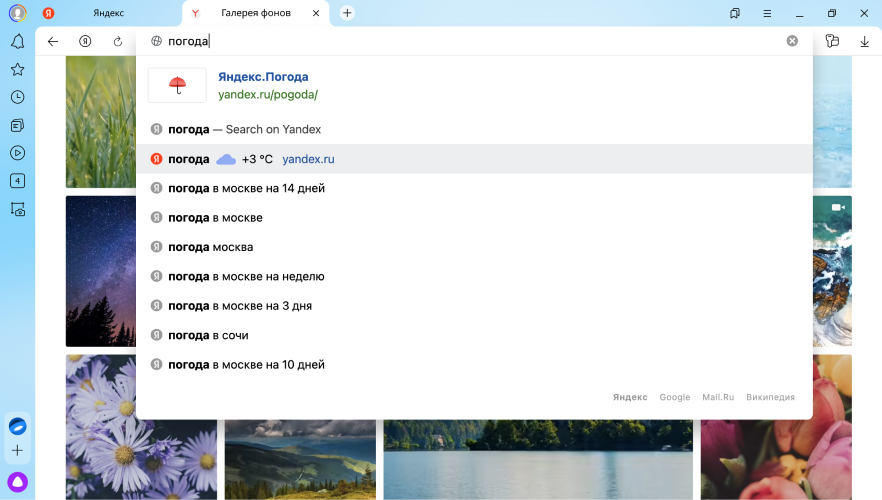
Task: Open the bookmarks panel icon in title bar
Action: [735, 13]
